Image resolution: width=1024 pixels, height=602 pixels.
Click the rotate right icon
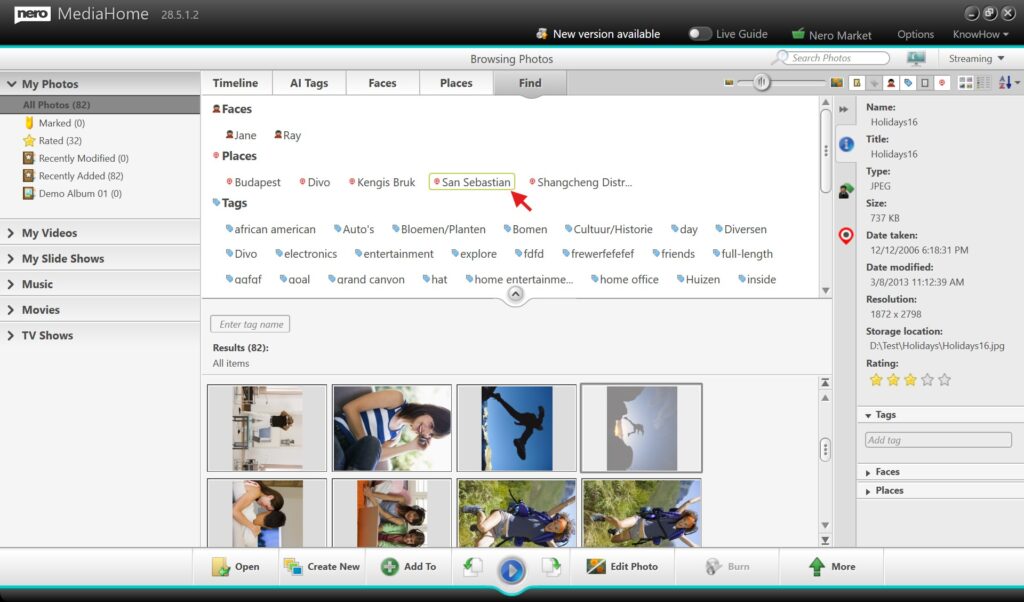[551, 567]
